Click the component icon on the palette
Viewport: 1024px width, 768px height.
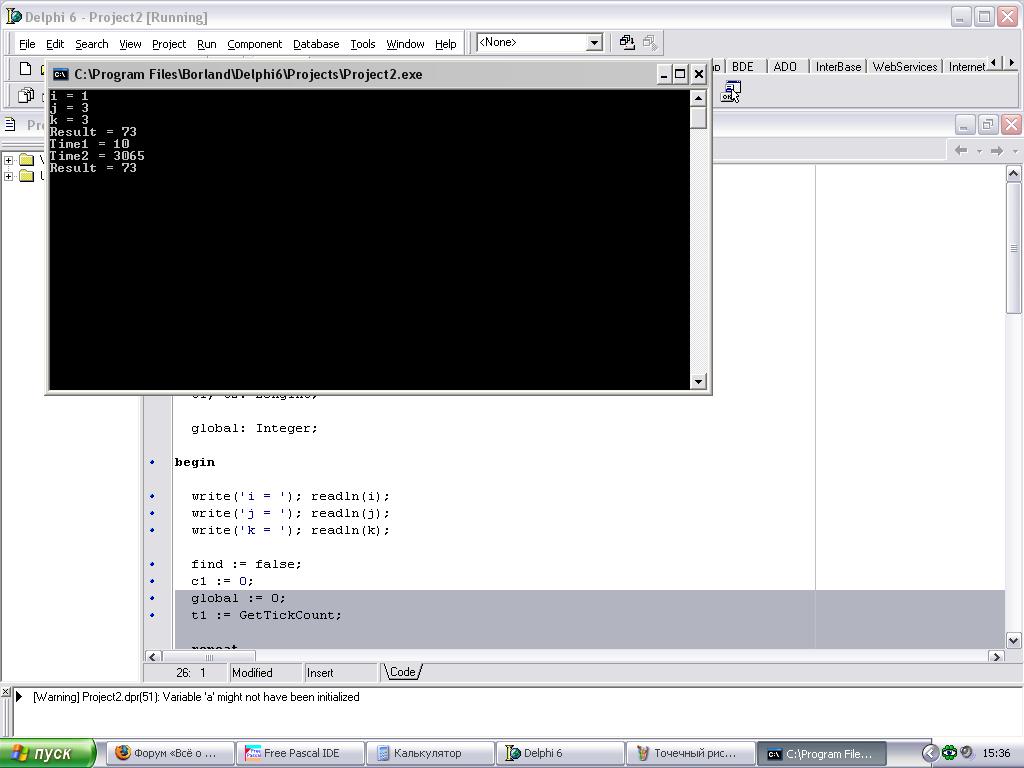[x=731, y=92]
